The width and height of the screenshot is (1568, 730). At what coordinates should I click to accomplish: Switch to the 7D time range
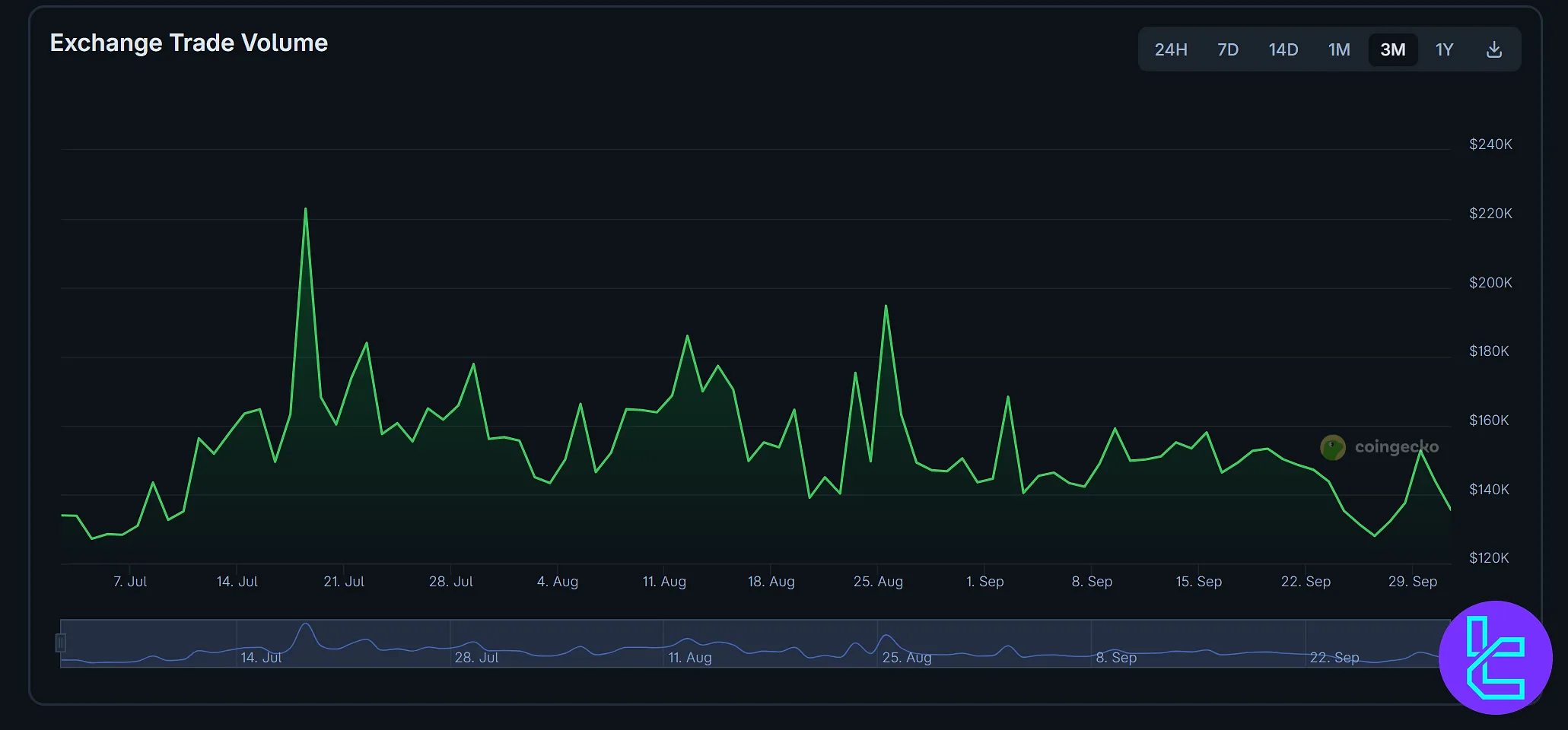tap(1227, 50)
